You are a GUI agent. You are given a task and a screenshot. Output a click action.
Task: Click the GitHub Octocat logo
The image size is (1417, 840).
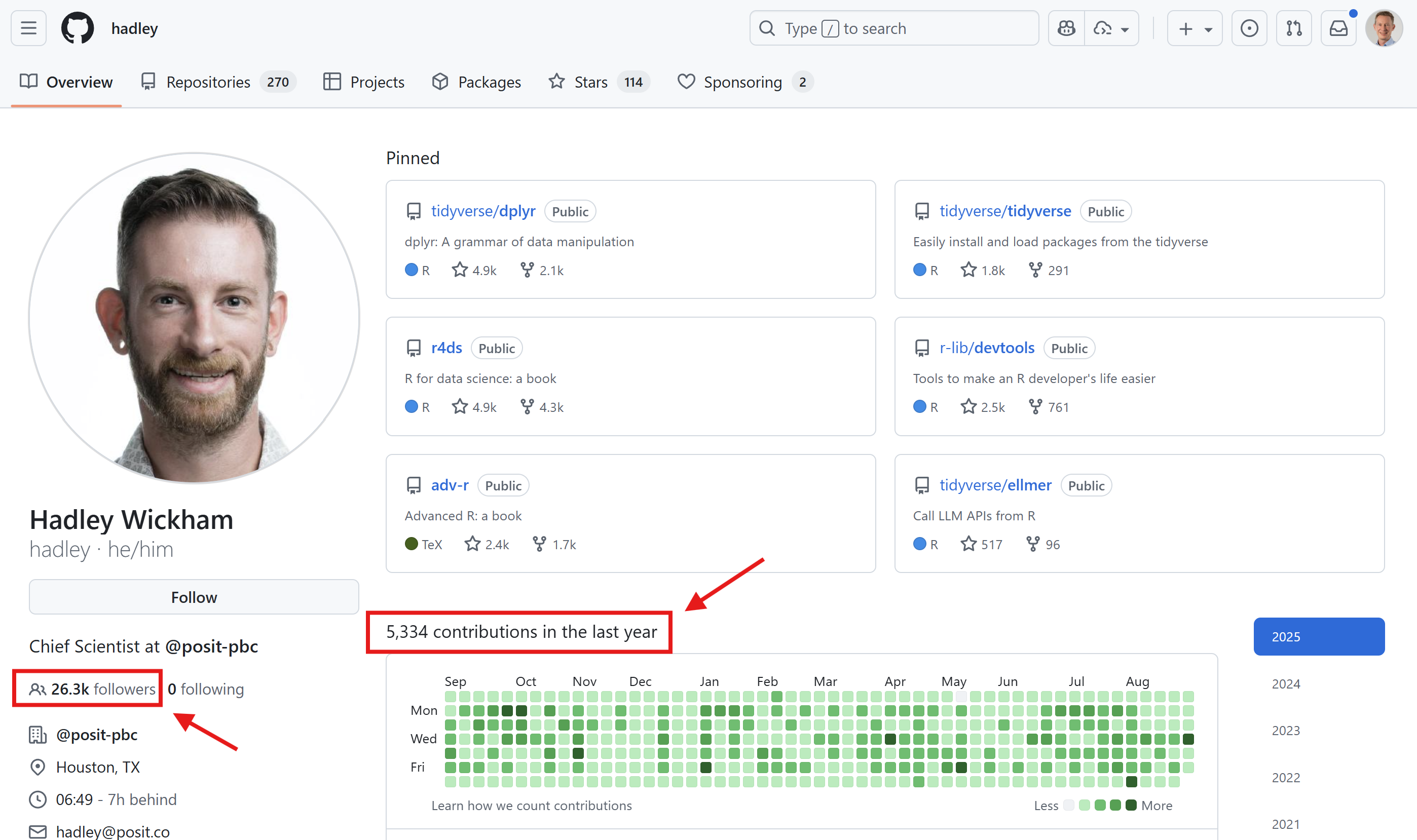(78, 28)
